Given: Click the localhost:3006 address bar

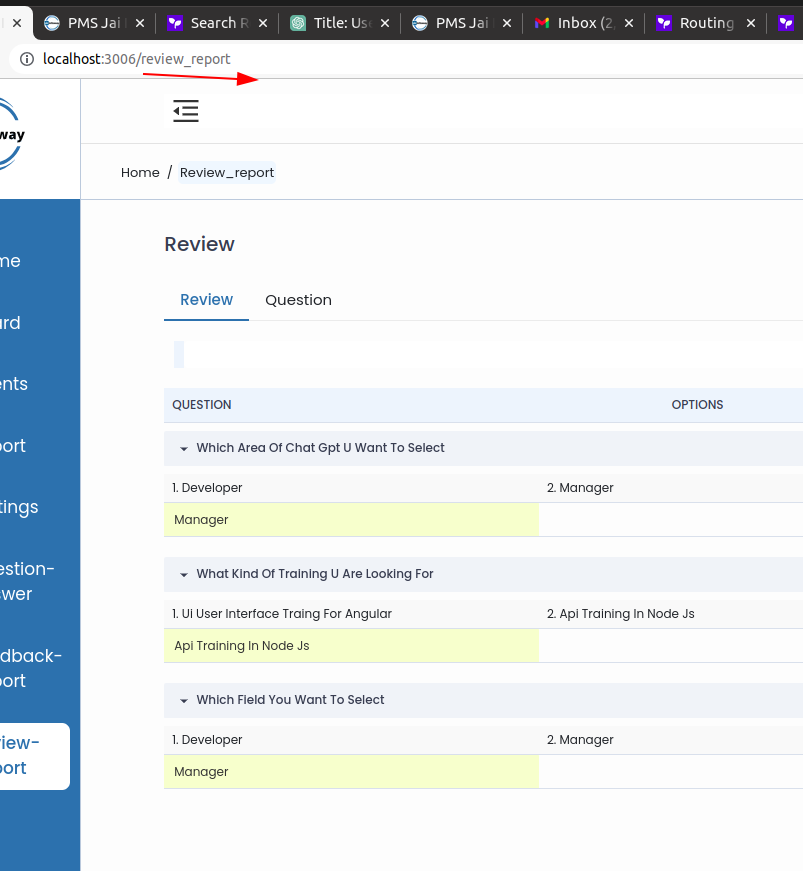Looking at the screenshot, I should point(400,59).
